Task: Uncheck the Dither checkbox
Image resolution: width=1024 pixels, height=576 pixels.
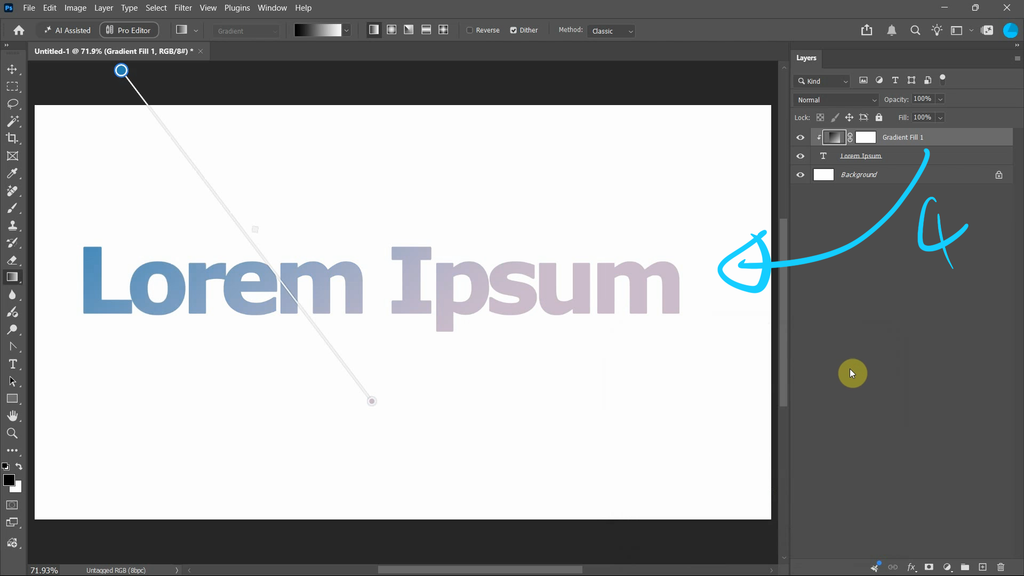Action: pyautogui.click(x=513, y=30)
